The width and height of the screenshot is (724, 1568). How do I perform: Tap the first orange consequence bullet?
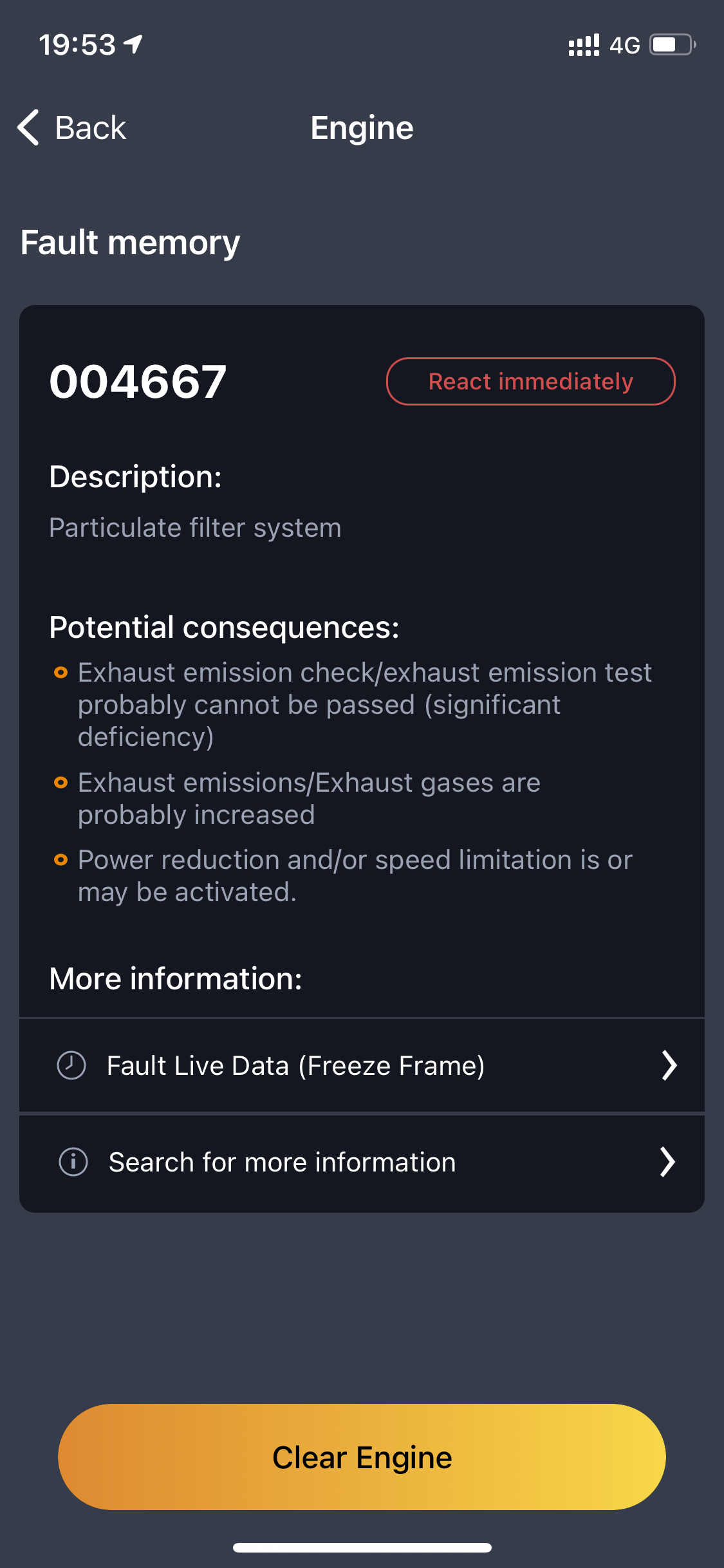[61, 673]
